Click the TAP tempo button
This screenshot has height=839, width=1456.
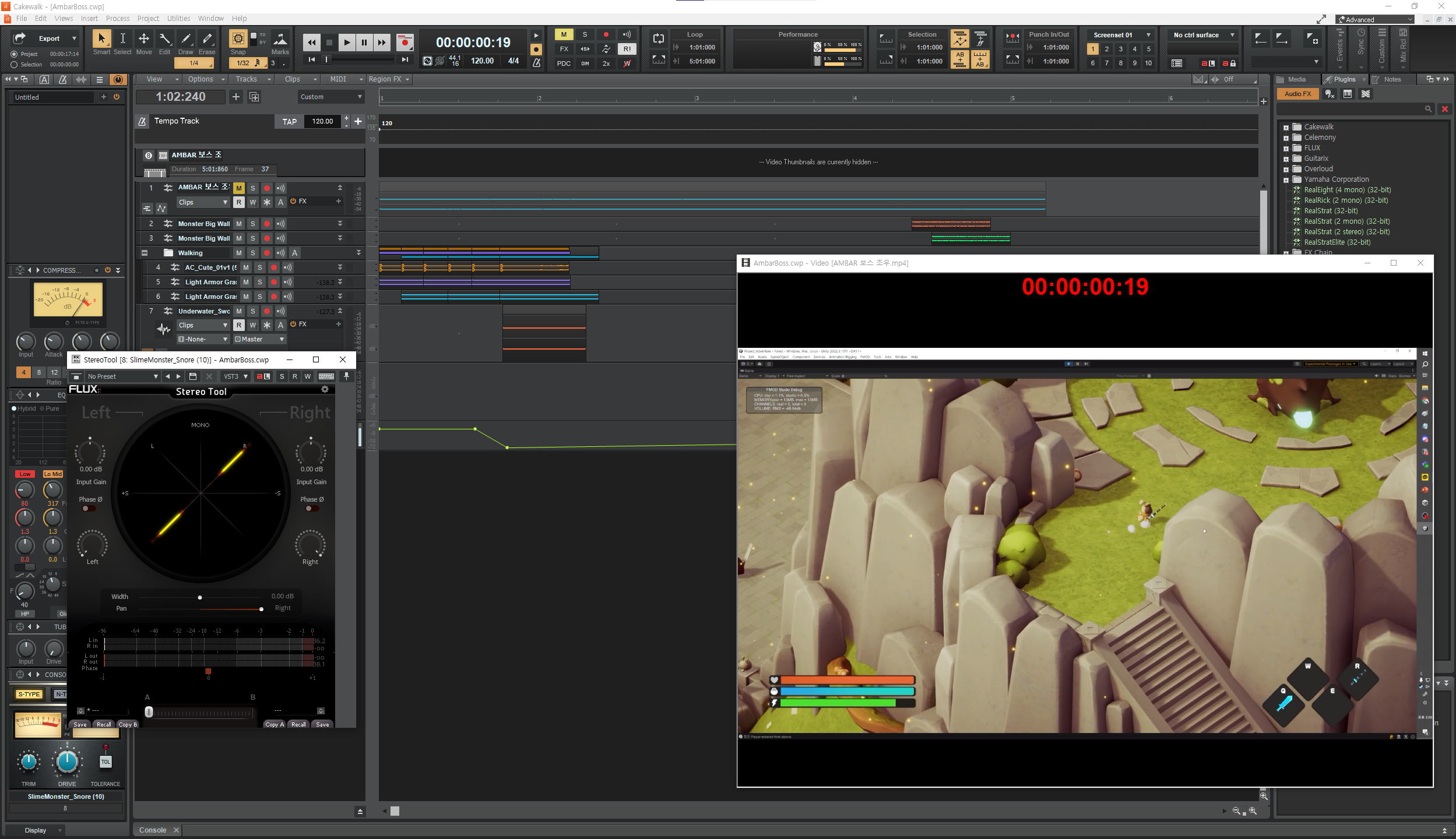click(289, 121)
